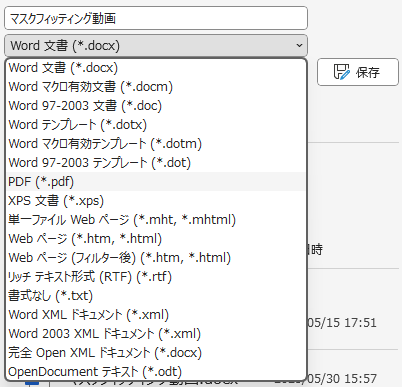This screenshot has width=402, height=387.
Task: Choose XPS 文書 (*.xps)
Action: pyautogui.click(x=156, y=201)
